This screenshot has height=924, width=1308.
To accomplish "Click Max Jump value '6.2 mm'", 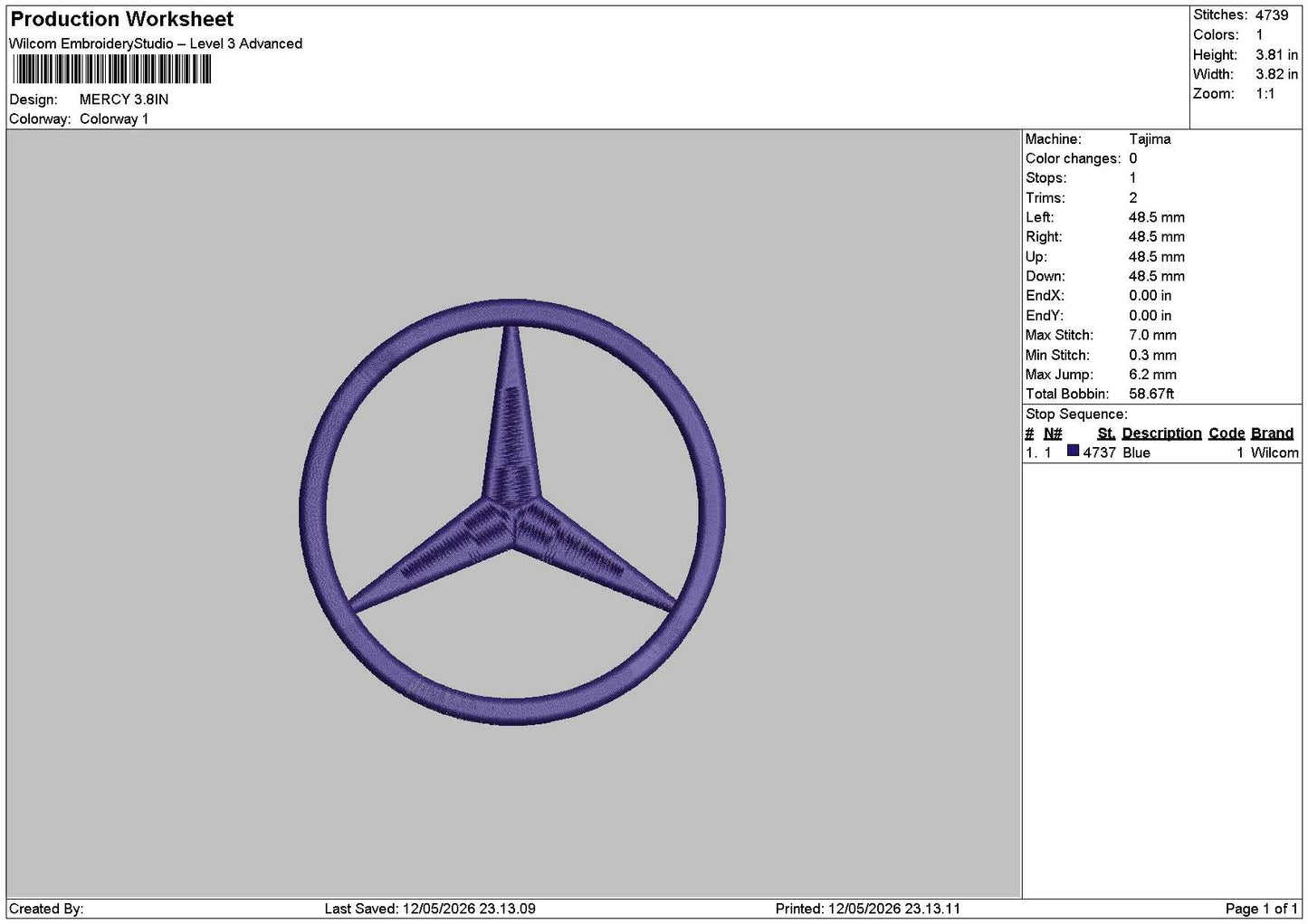I will (x=1152, y=375).
